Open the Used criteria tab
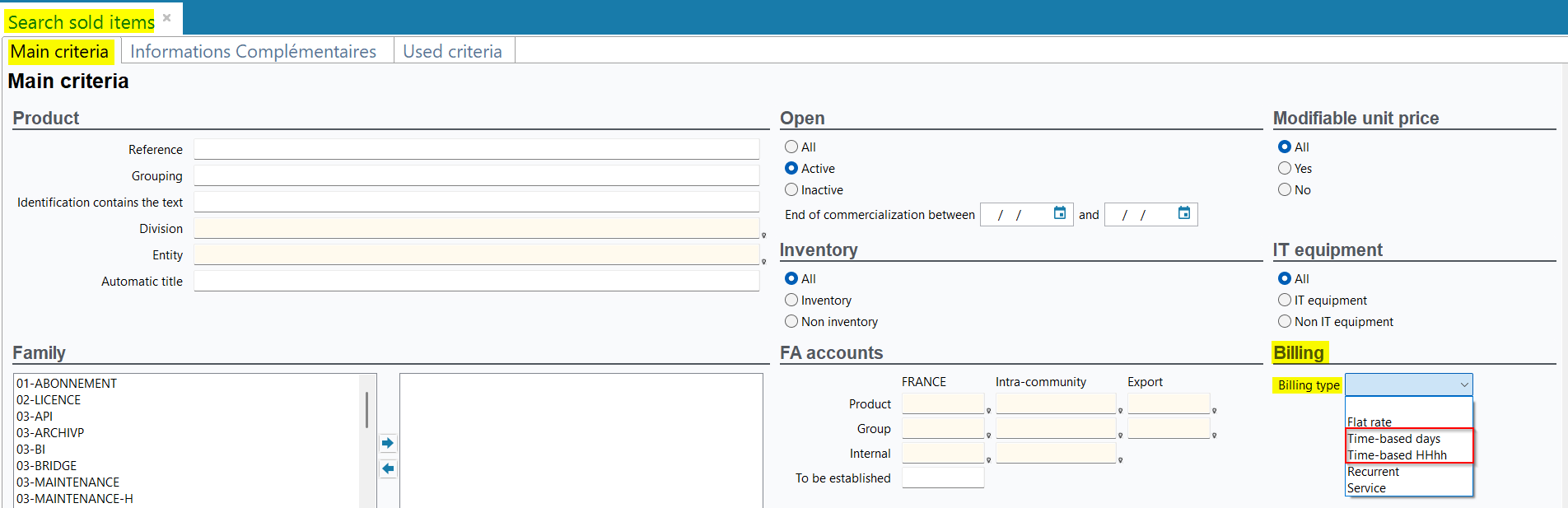 pyautogui.click(x=452, y=52)
